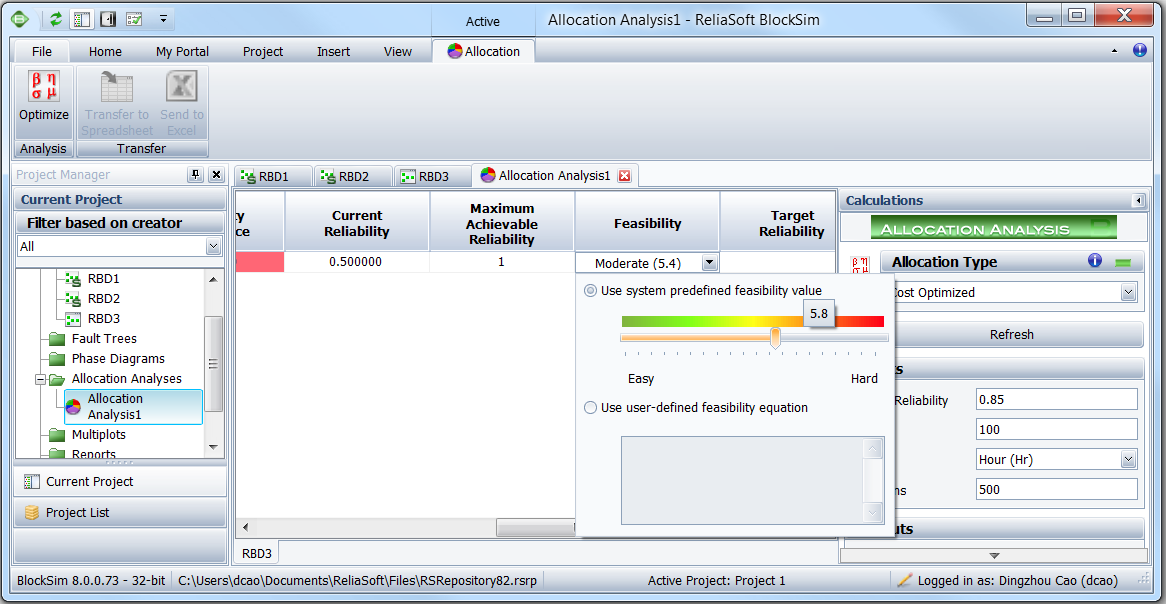Click the Project List pane button

coord(120,513)
